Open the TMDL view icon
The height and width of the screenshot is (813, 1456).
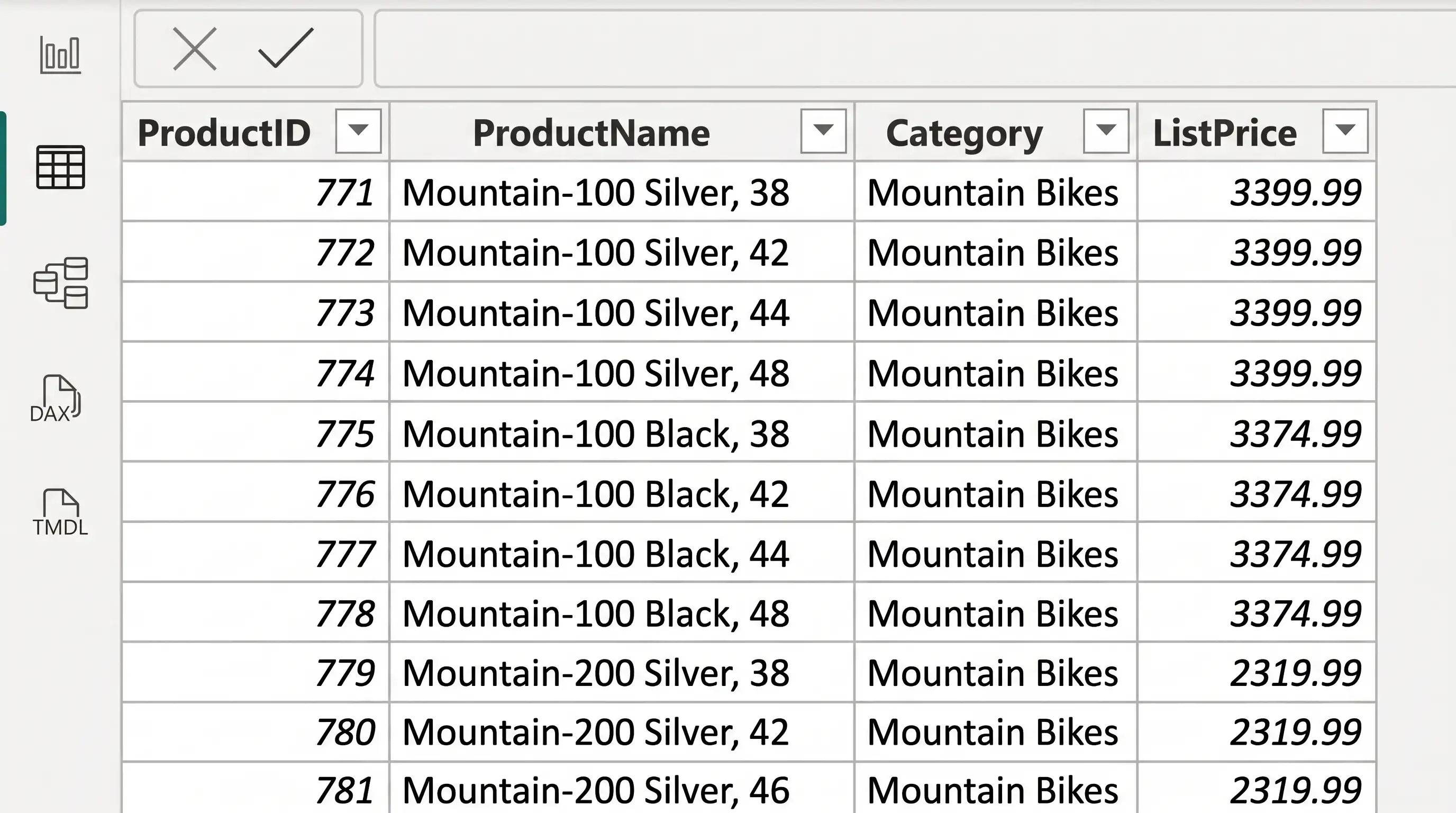(x=60, y=513)
